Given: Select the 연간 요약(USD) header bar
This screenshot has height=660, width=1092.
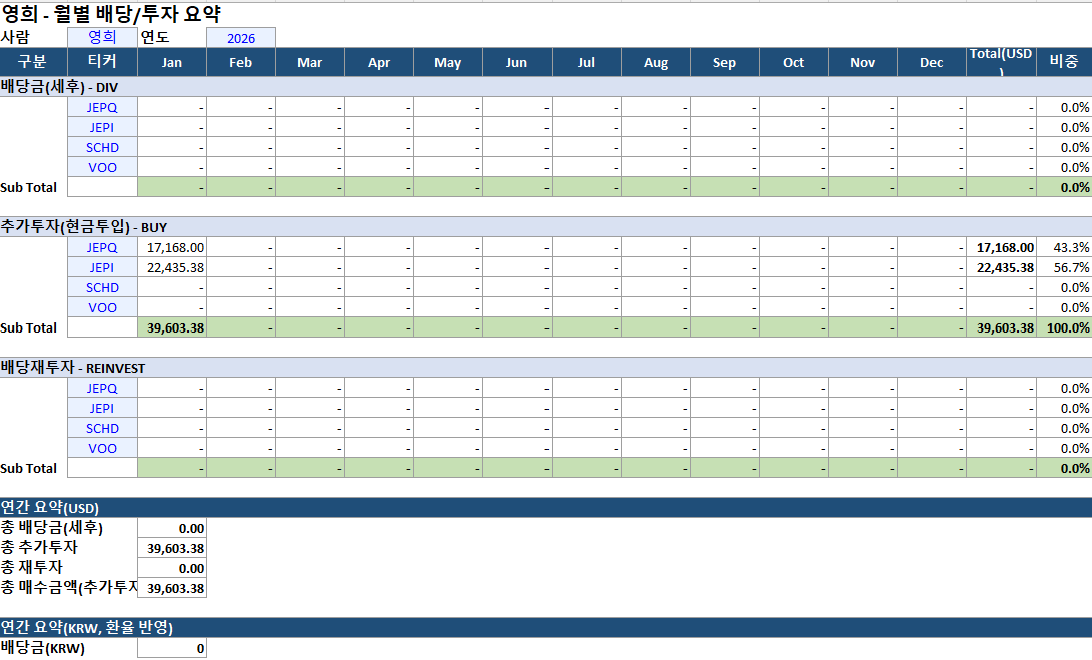Looking at the screenshot, I should [546, 508].
